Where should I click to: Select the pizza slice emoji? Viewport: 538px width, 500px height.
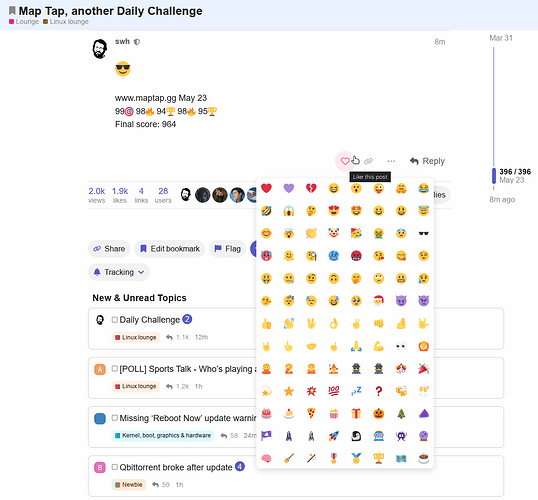311,413
